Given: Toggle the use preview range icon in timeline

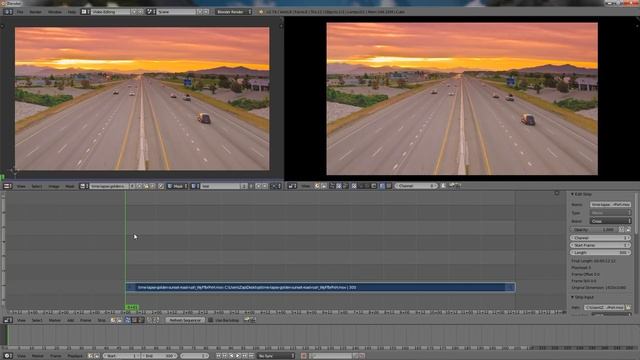Looking at the screenshot, I should point(91,356).
